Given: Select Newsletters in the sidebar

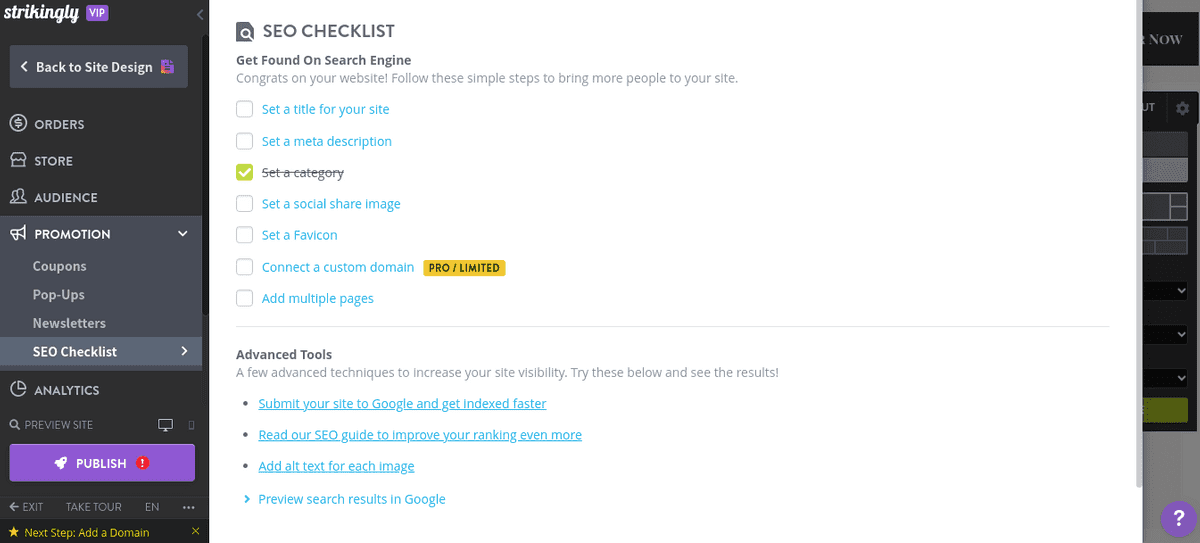Looking at the screenshot, I should [69, 323].
